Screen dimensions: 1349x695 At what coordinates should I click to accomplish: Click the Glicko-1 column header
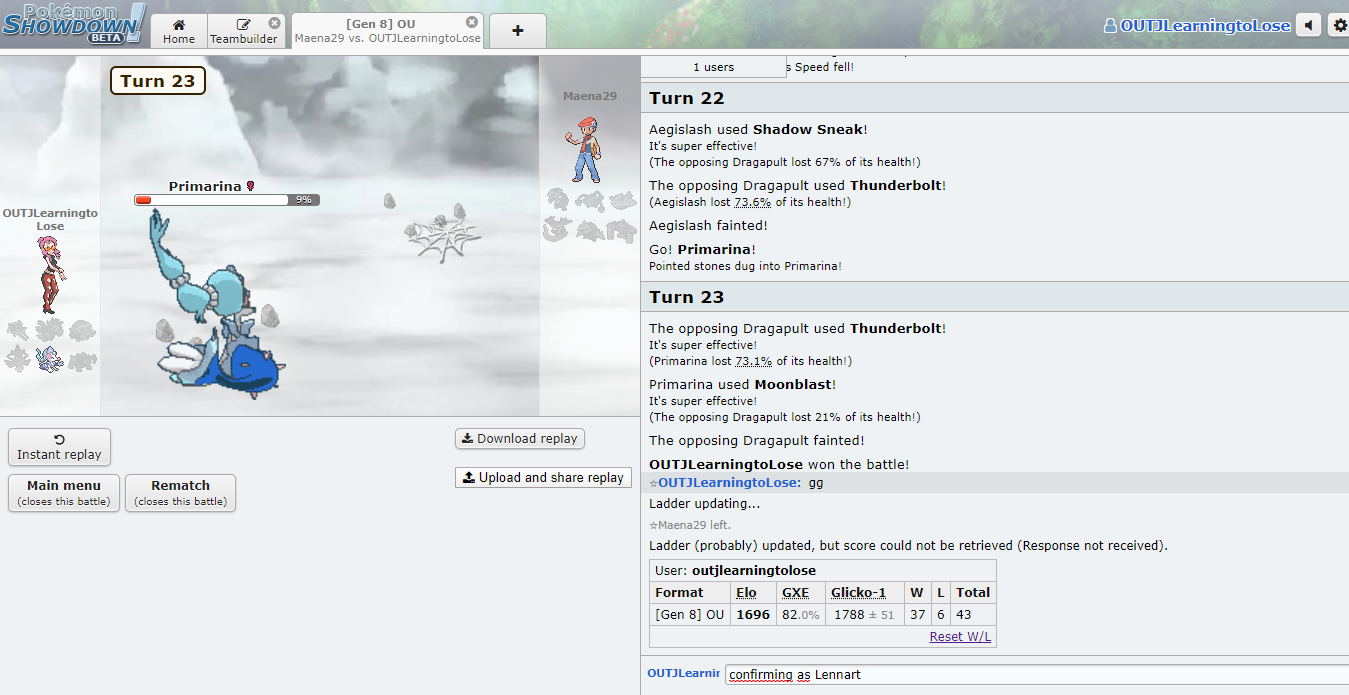coord(858,593)
